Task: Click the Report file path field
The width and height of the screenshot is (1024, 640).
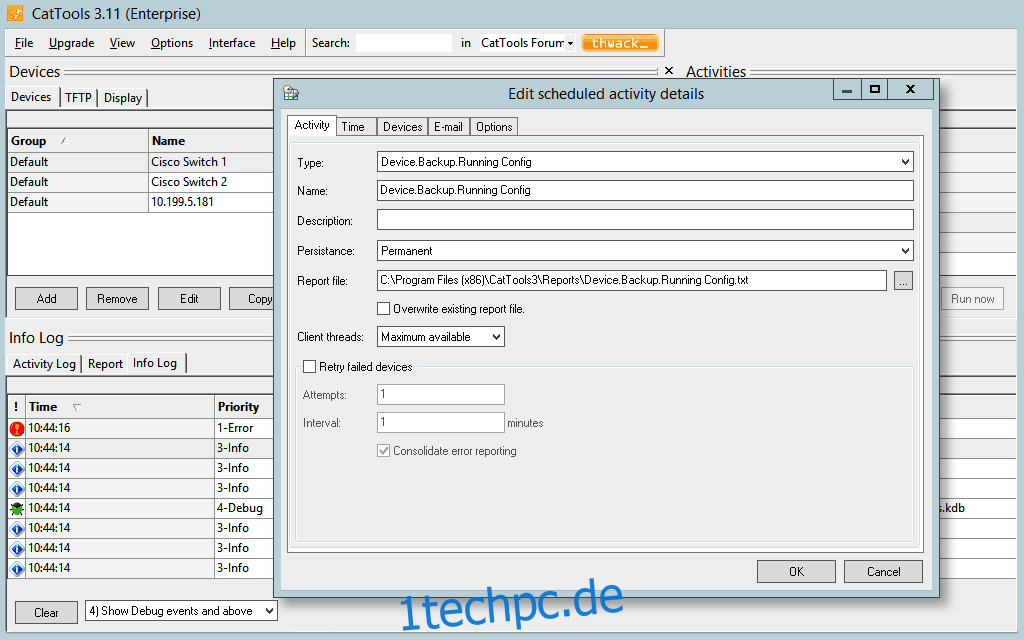Action: tap(632, 280)
